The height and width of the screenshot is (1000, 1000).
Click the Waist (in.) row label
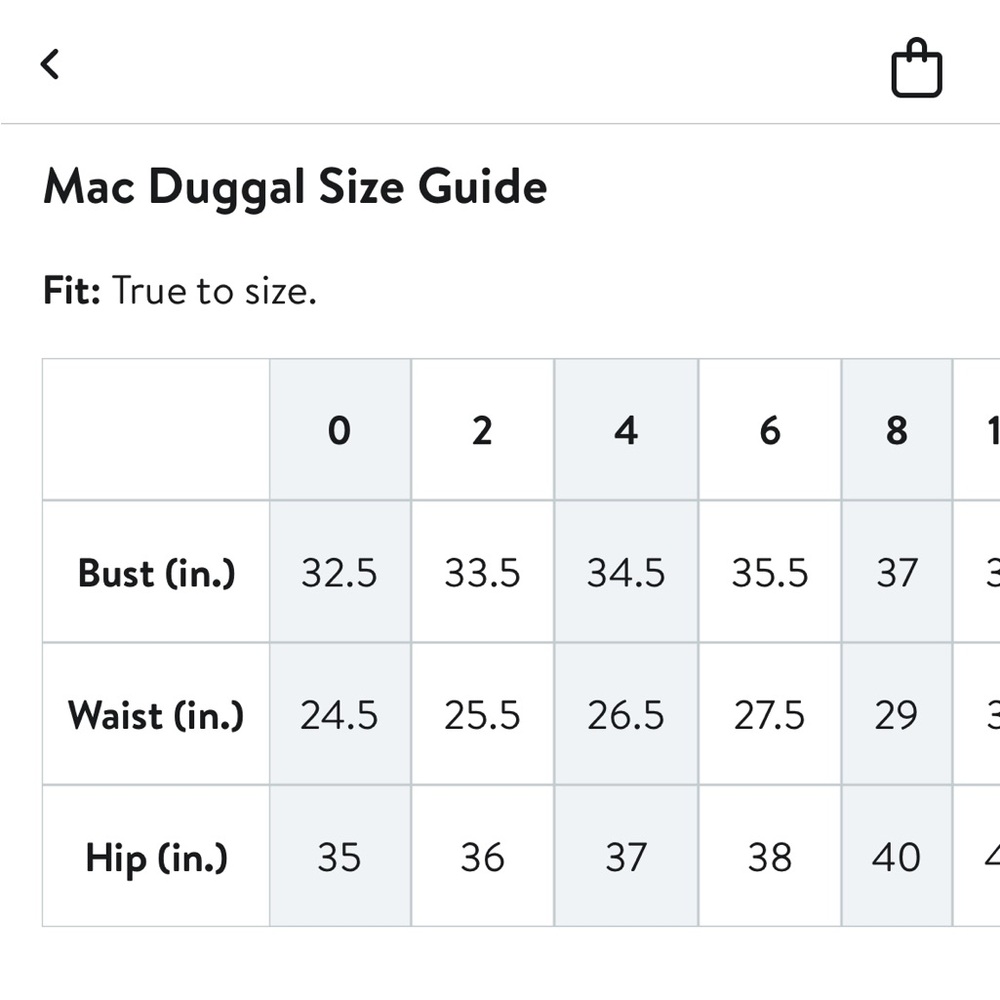click(x=156, y=714)
